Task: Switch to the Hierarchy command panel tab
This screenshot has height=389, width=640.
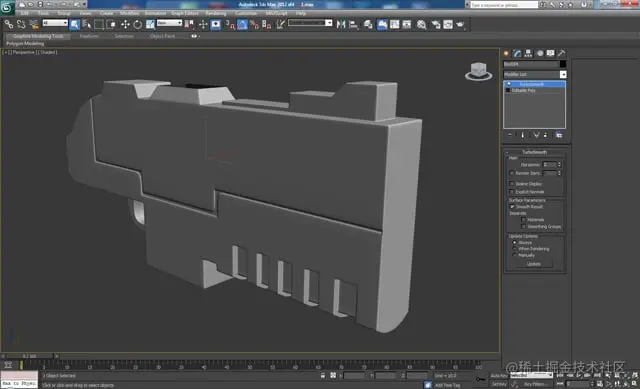Action: pos(528,53)
